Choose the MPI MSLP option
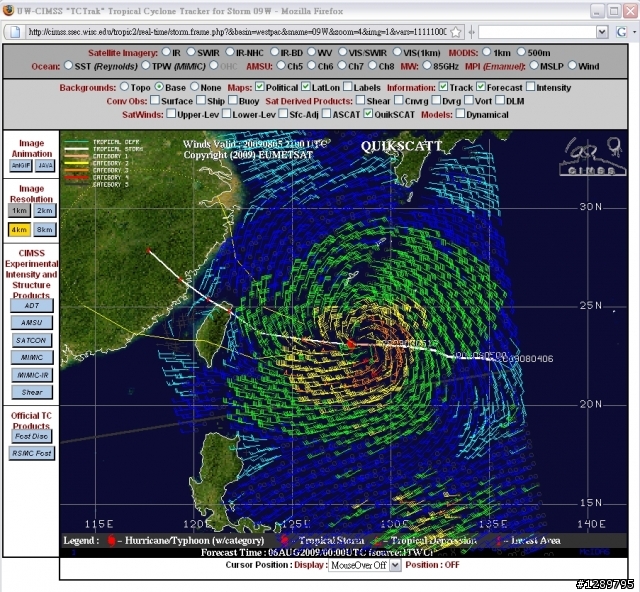The width and height of the screenshot is (640, 592). click(x=533, y=65)
